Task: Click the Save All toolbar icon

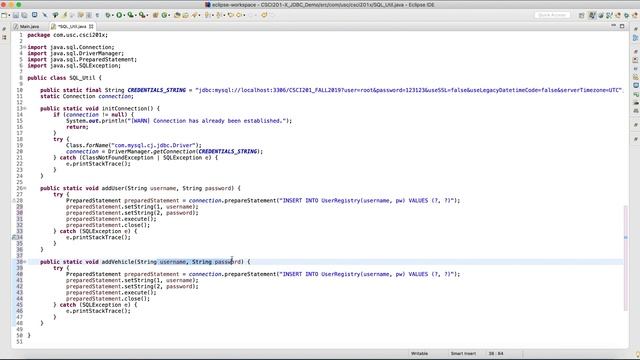Action: [24, 15]
